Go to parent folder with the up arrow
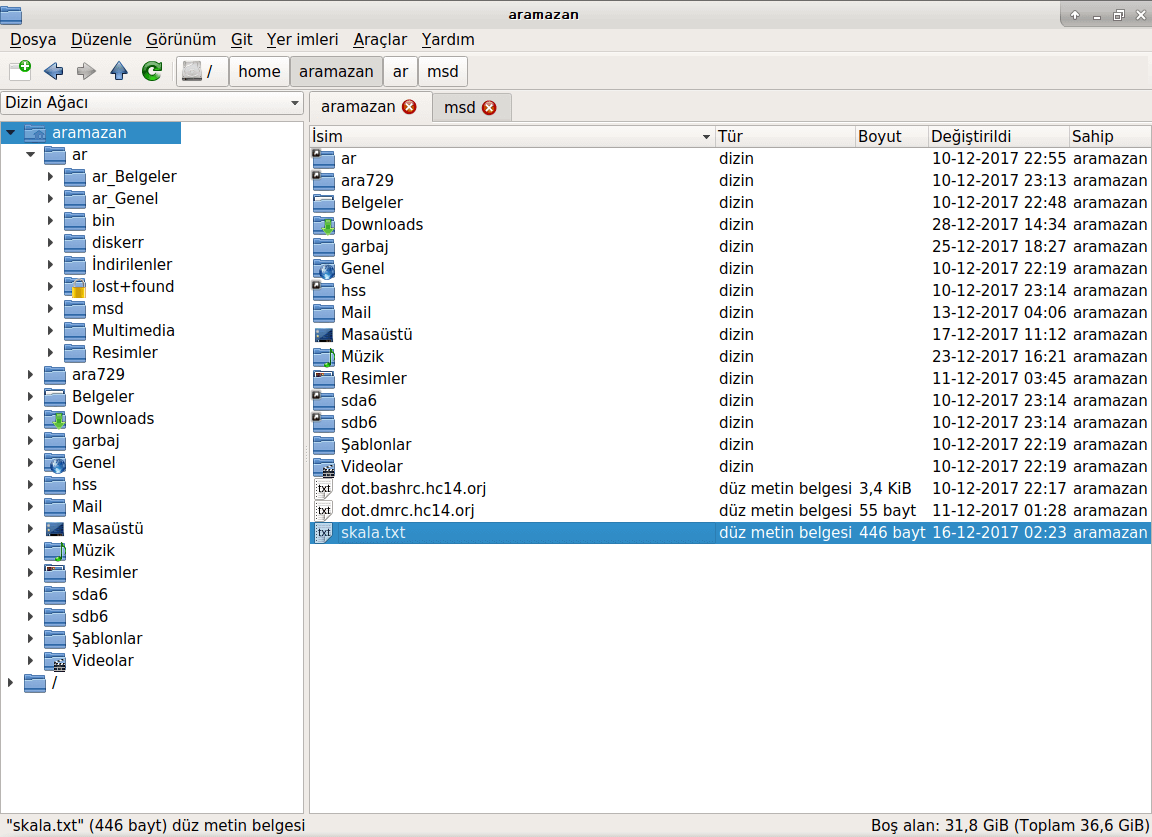1152x837 pixels. tap(119, 71)
